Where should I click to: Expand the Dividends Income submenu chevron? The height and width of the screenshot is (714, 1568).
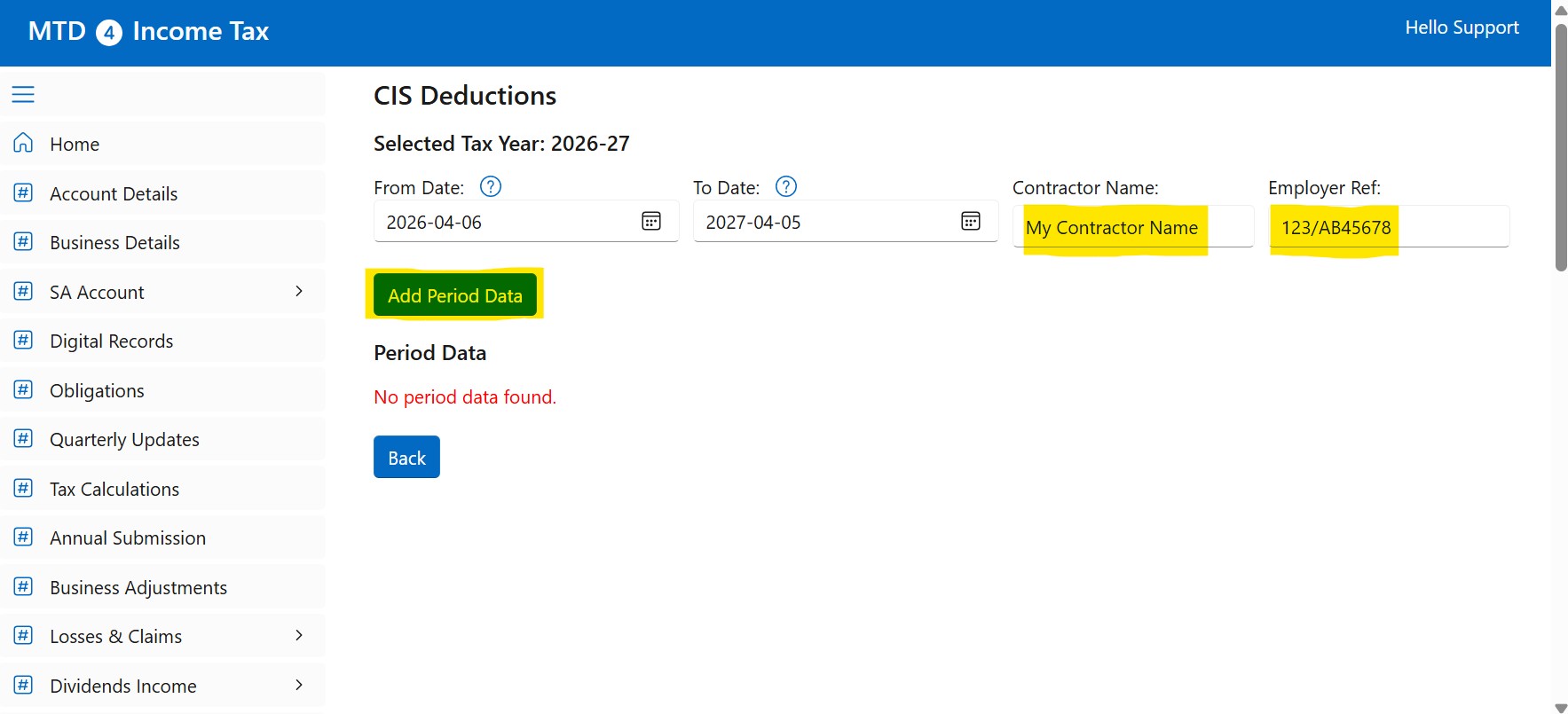(299, 685)
